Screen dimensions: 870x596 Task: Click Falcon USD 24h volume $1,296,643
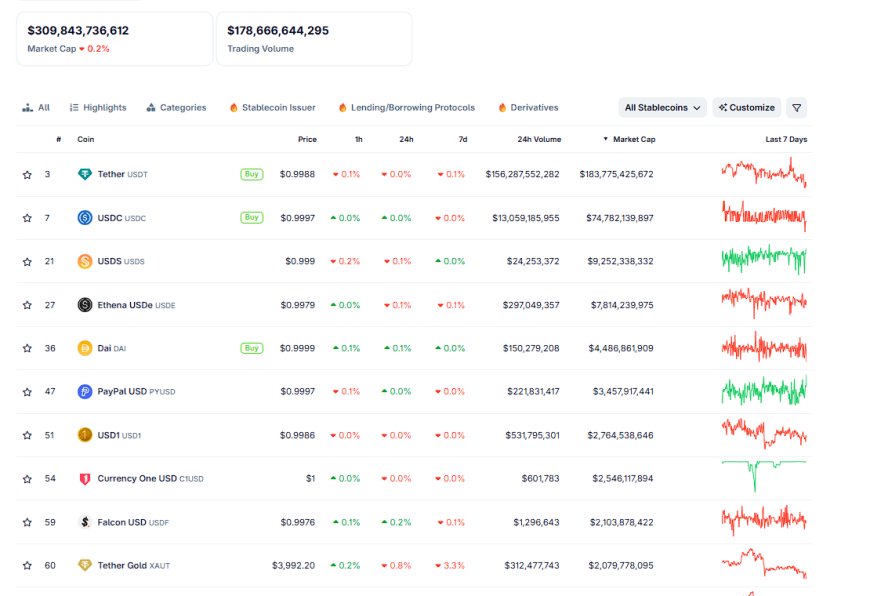[536, 522]
